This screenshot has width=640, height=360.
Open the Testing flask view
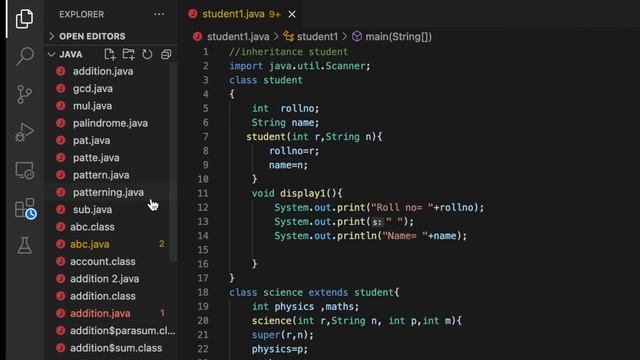pos(24,245)
